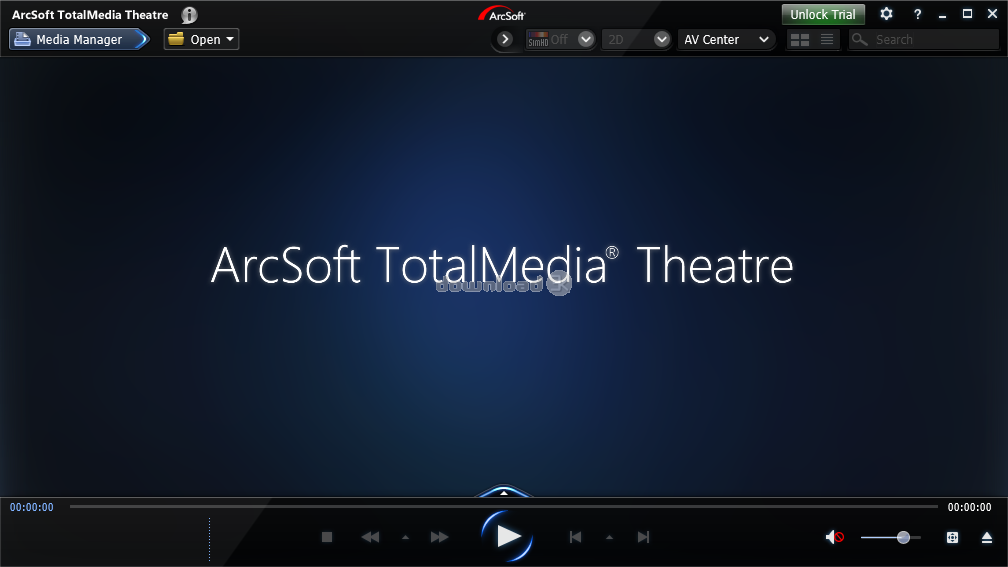1008x567 pixels.
Task: Open the Media Manager
Action: (78, 40)
